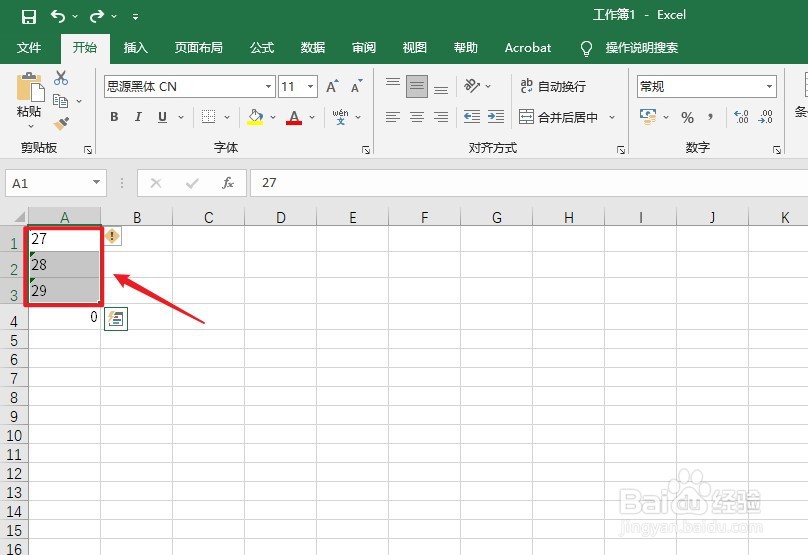The width and height of the screenshot is (808, 555).
Task: Open 合并后居中 options dropdown
Action: (612, 117)
